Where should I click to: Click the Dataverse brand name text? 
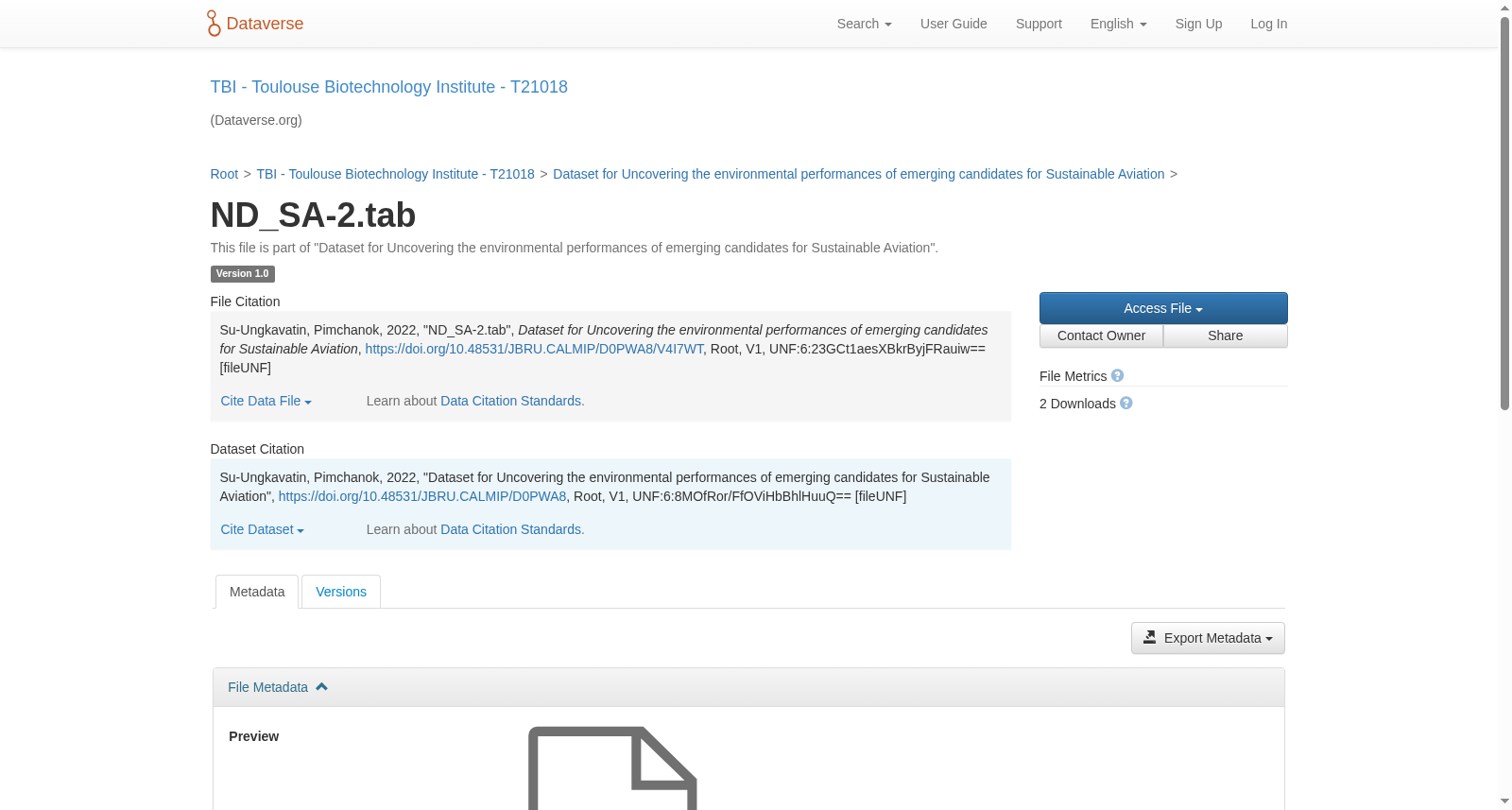tap(265, 24)
